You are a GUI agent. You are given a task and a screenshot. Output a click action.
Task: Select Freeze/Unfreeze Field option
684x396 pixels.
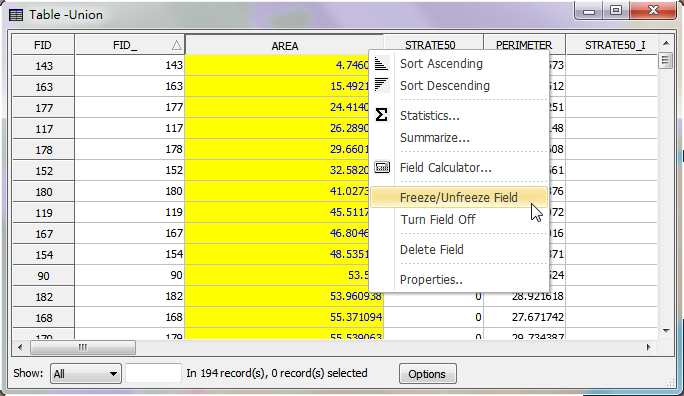point(459,198)
